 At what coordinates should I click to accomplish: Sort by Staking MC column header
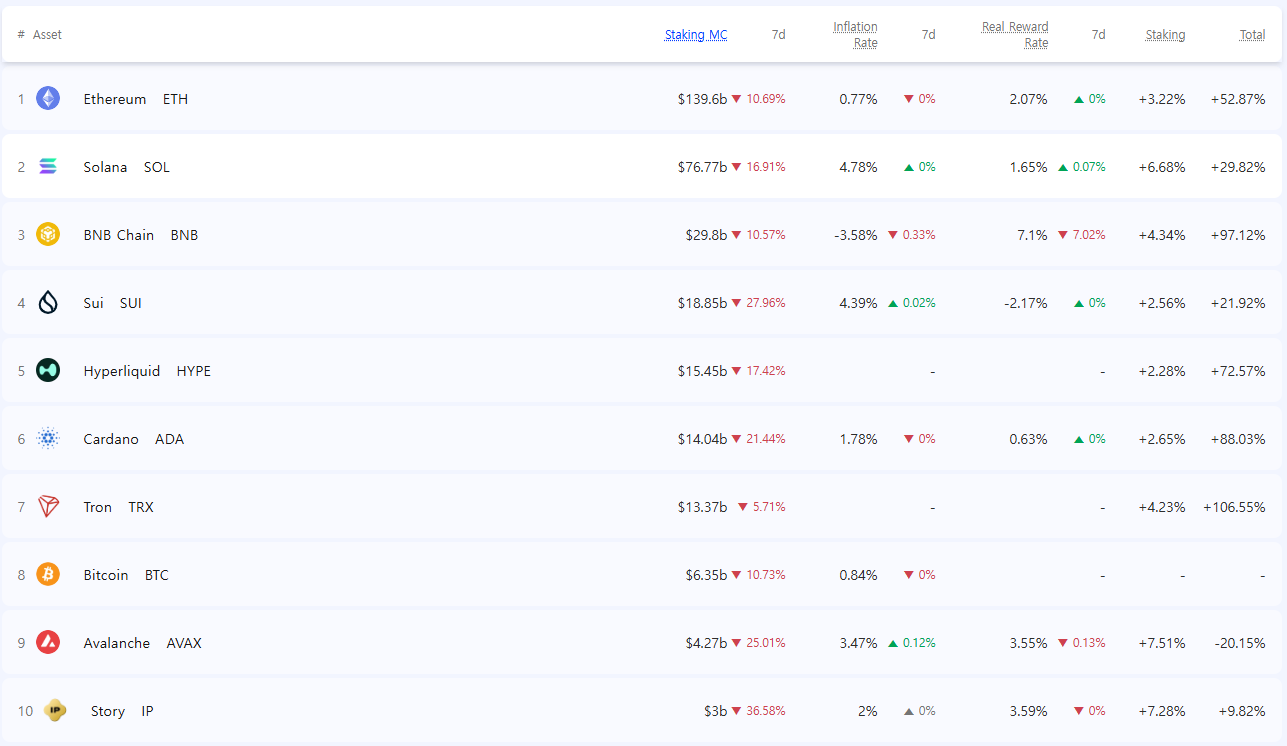pyautogui.click(x=696, y=35)
